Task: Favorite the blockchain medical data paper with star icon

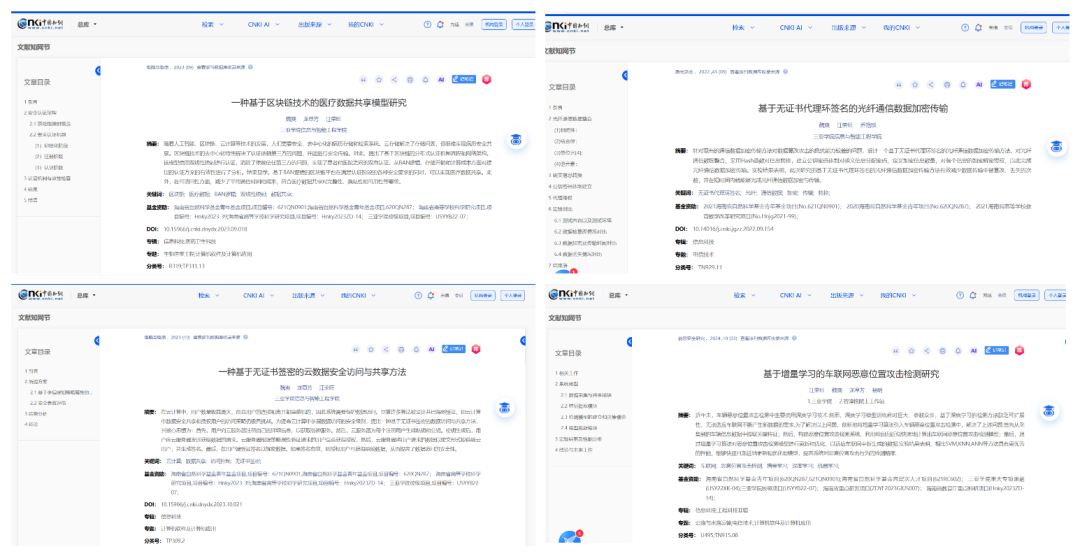Action: click(378, 79)
